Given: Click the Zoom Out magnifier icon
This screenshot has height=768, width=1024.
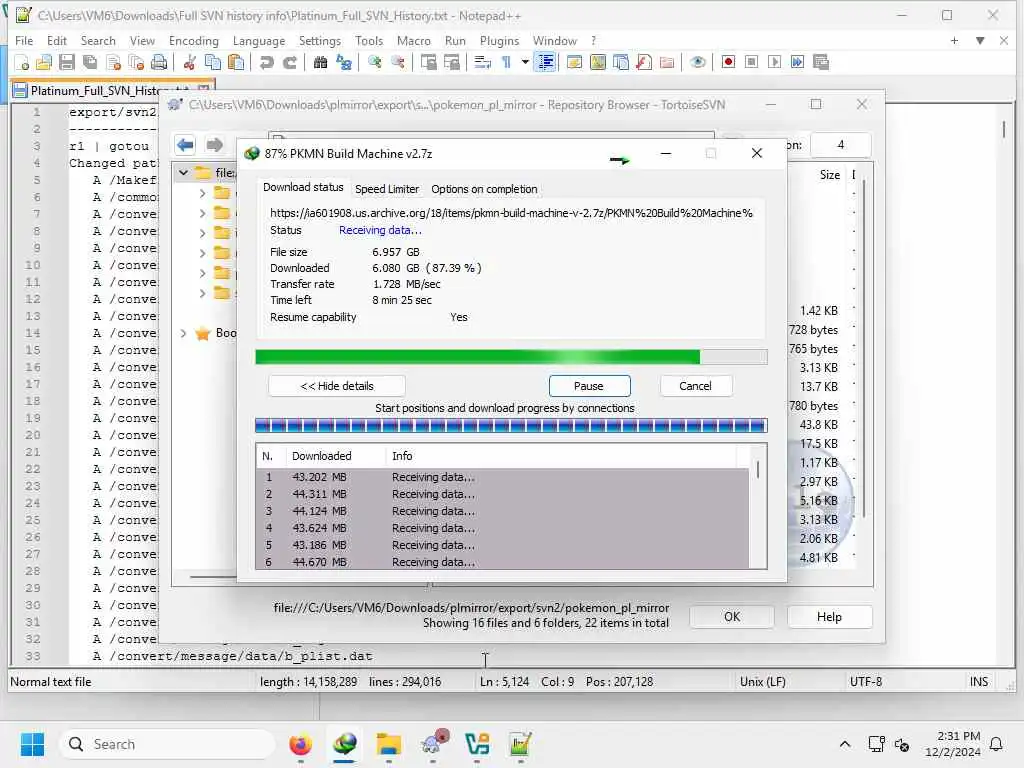Looking at the screenshot, I should pyautogui.click(x=398, y=63).
